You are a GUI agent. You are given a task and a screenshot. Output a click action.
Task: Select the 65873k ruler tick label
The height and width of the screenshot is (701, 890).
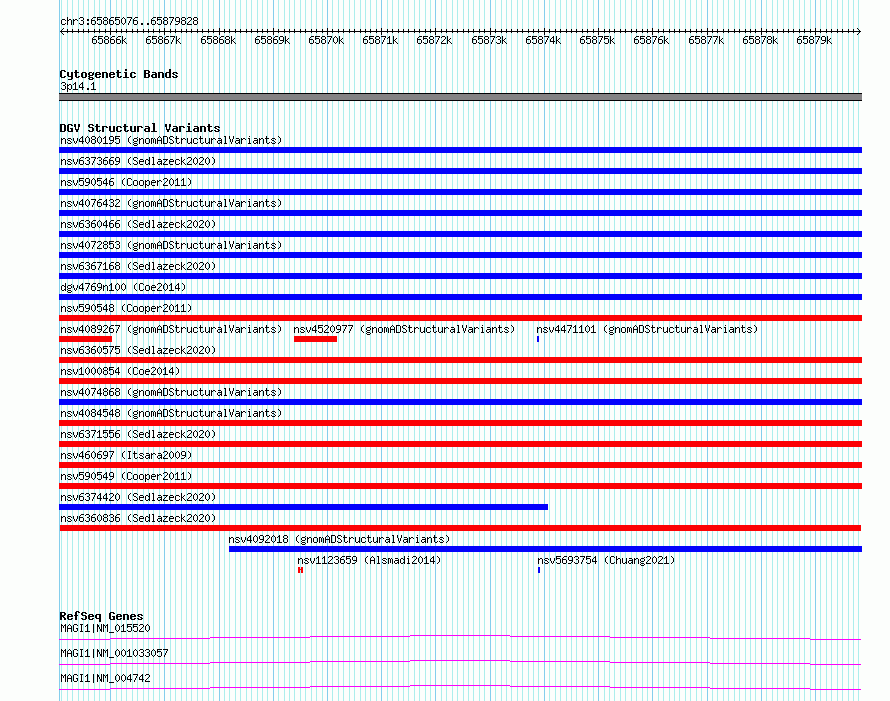(489, 40)
